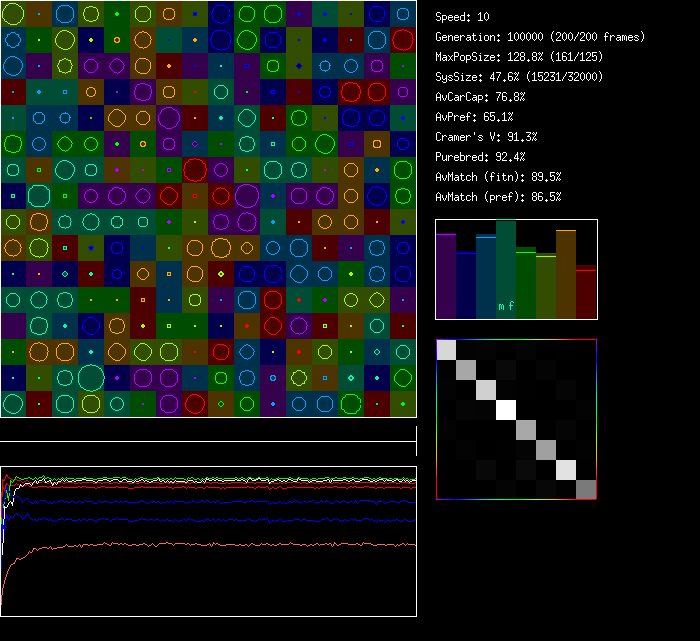Screen dimensions: 700x641
Task: Click the bottom-left corner grid cell
Action: coord(13,404)
